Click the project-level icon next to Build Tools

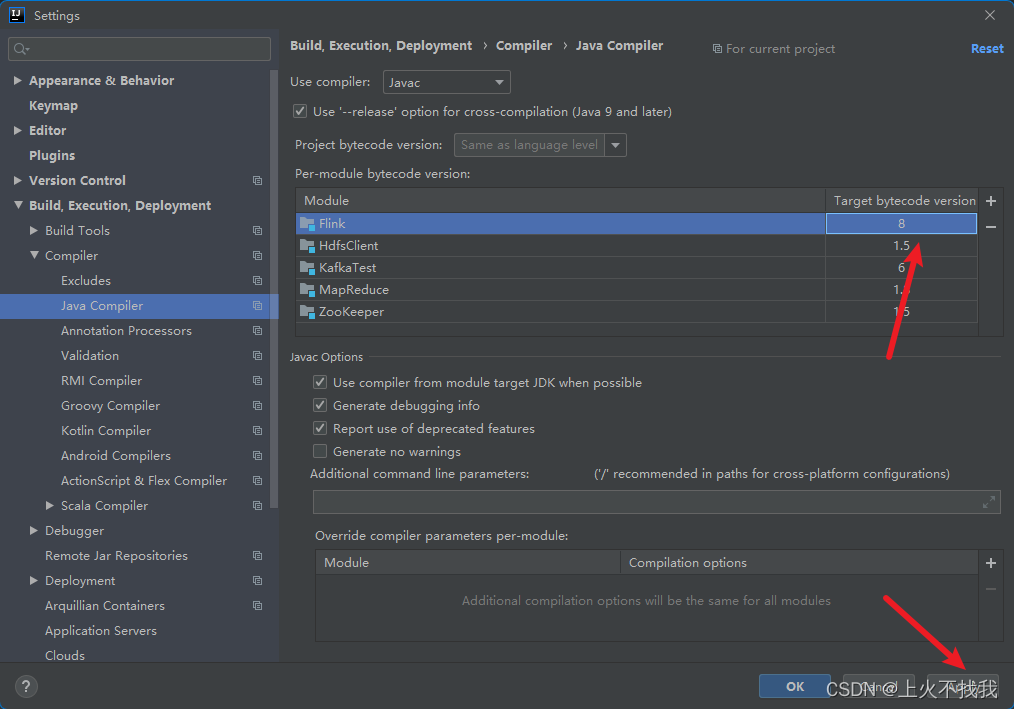click(257, 230)
